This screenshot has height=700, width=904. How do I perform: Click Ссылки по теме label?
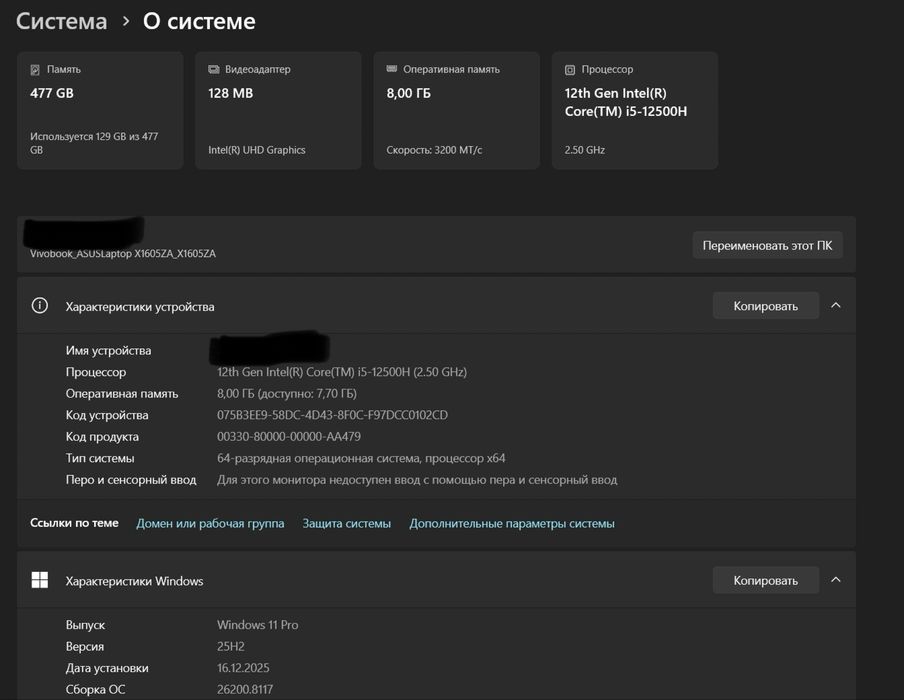(74, 523)
